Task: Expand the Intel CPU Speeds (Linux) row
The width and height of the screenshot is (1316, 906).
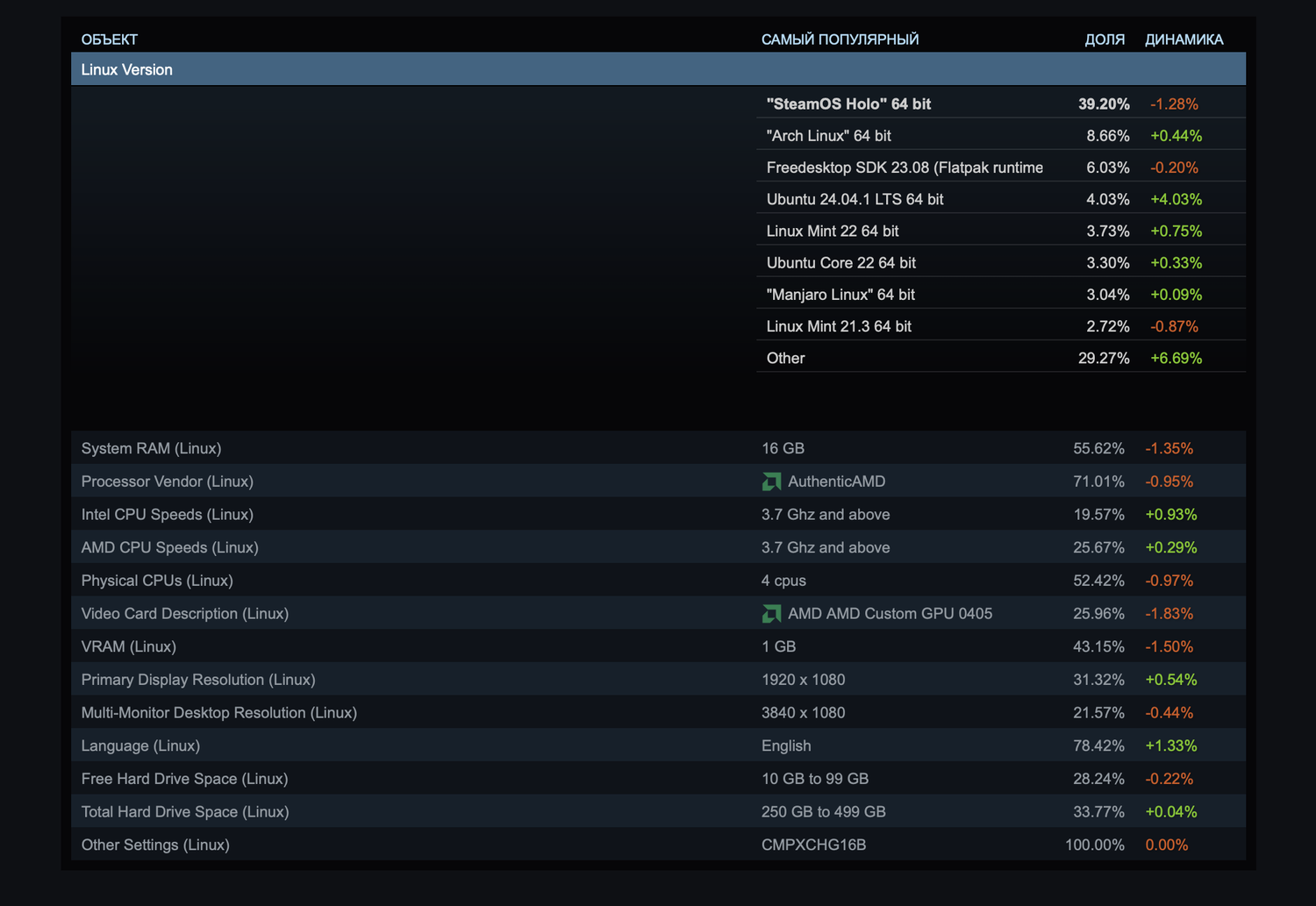Action: point(658,515)
